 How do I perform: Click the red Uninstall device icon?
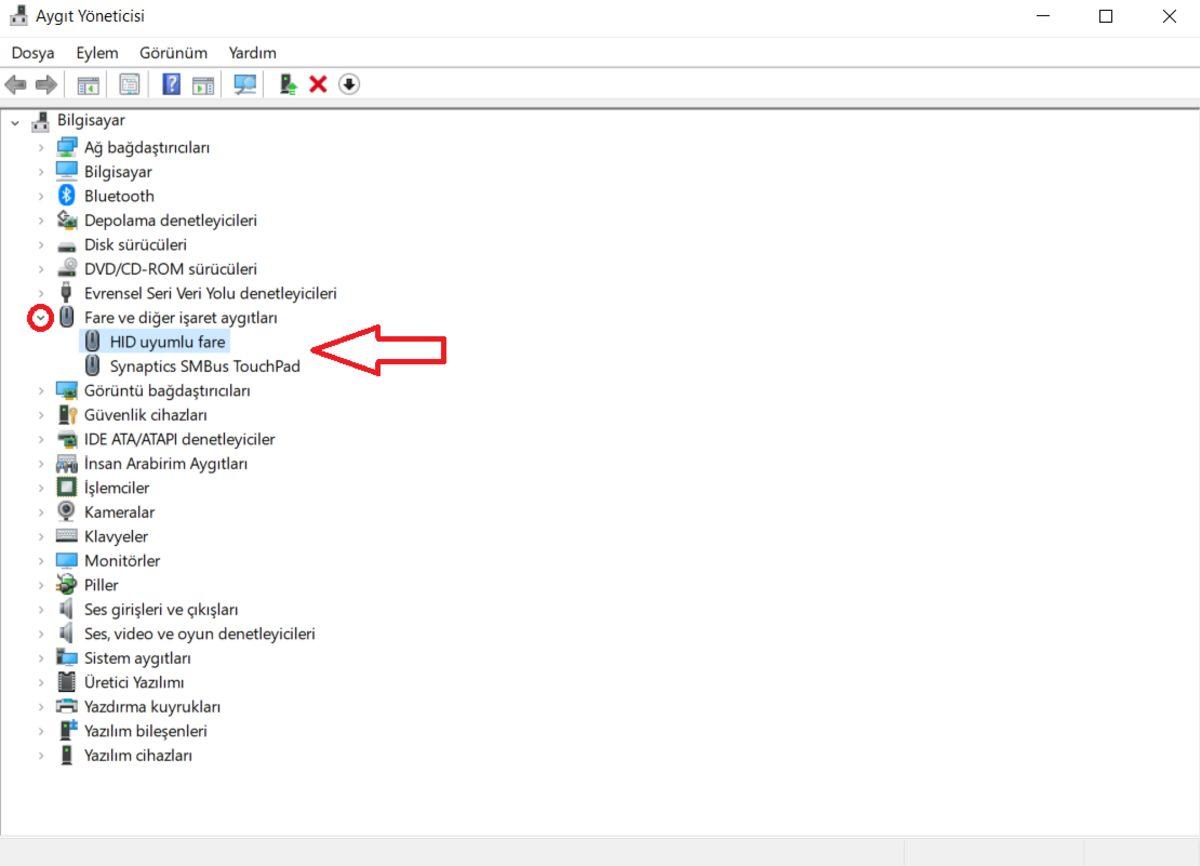click(318, 84)
